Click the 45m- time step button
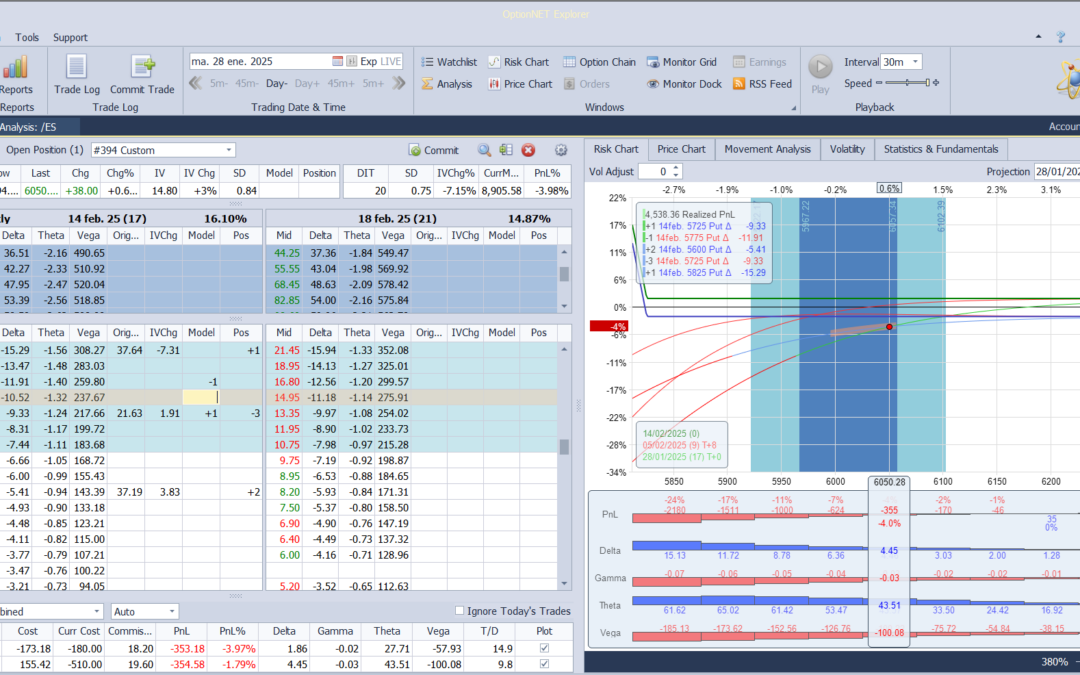1080x675 pixels. coord(247,83)
